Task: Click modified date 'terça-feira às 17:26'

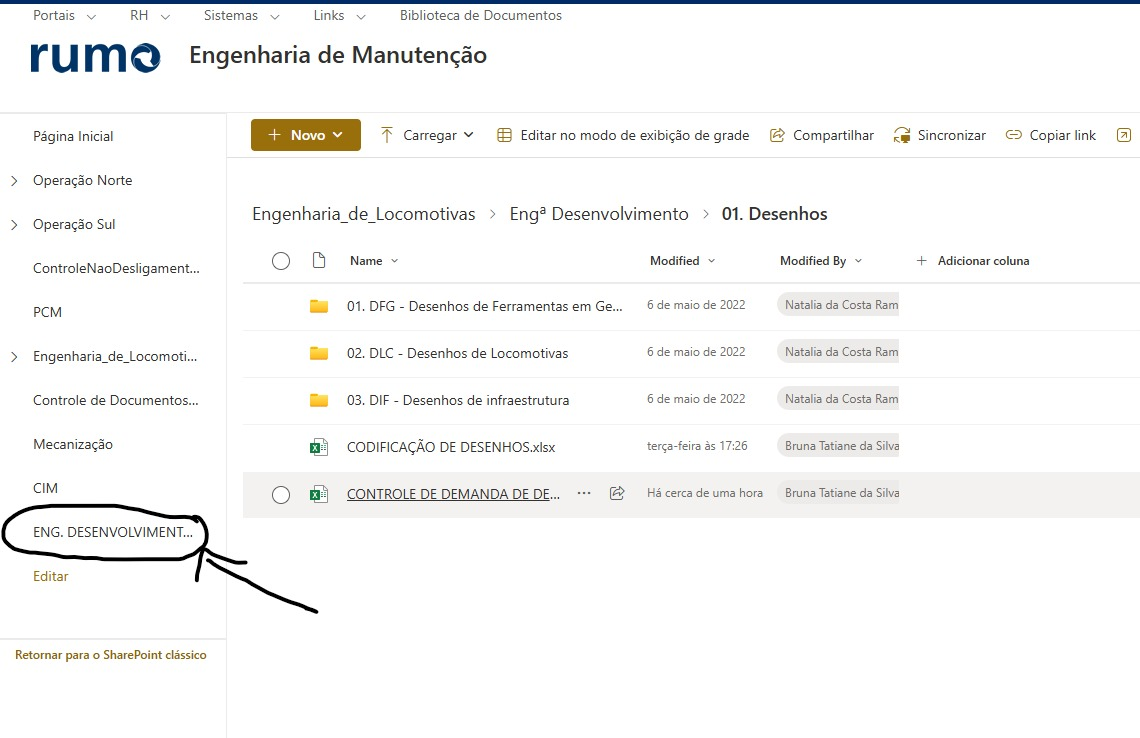Action: pyautogui.click(x=697, y=446)
